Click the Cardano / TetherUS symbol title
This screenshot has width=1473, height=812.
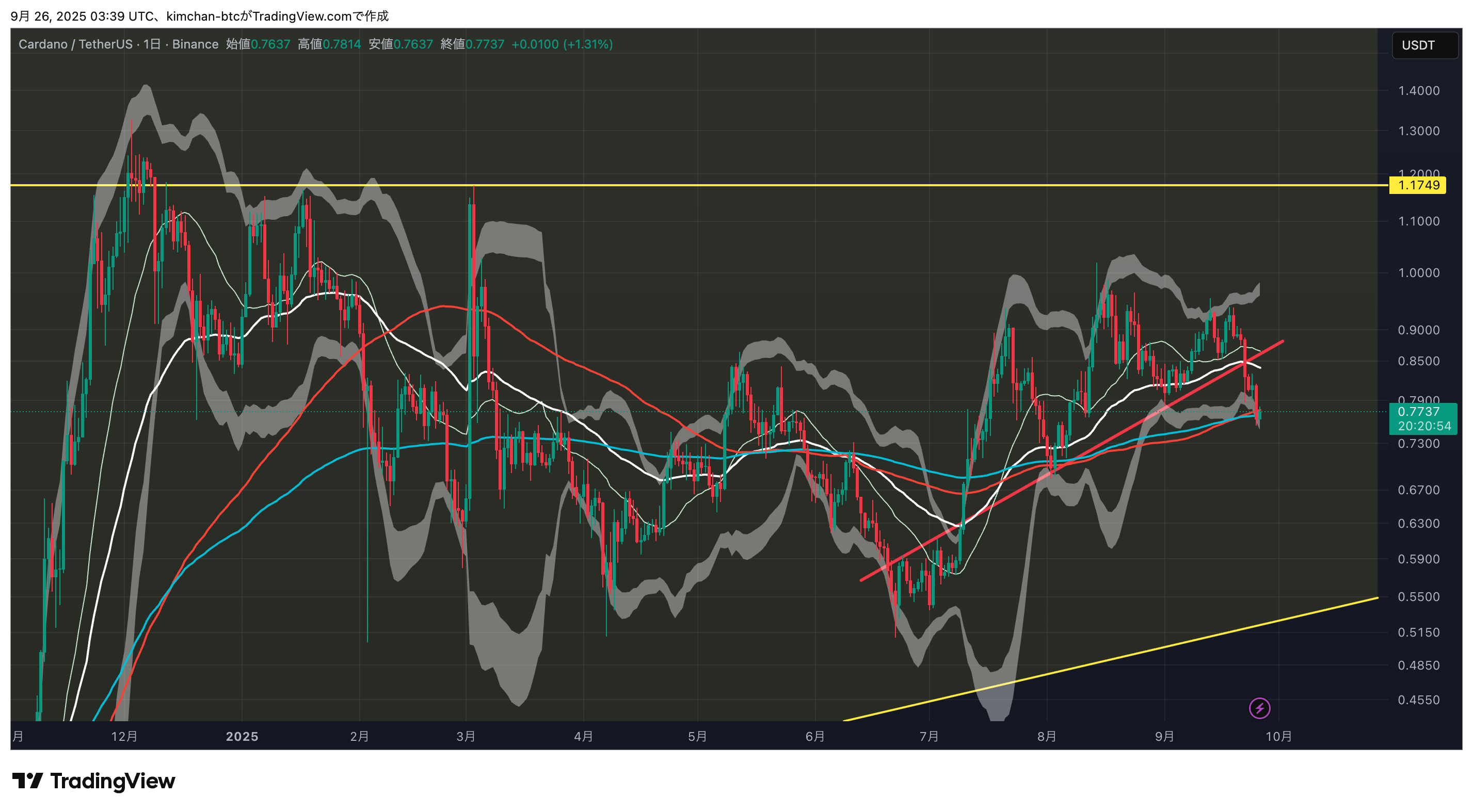[75, 44]
